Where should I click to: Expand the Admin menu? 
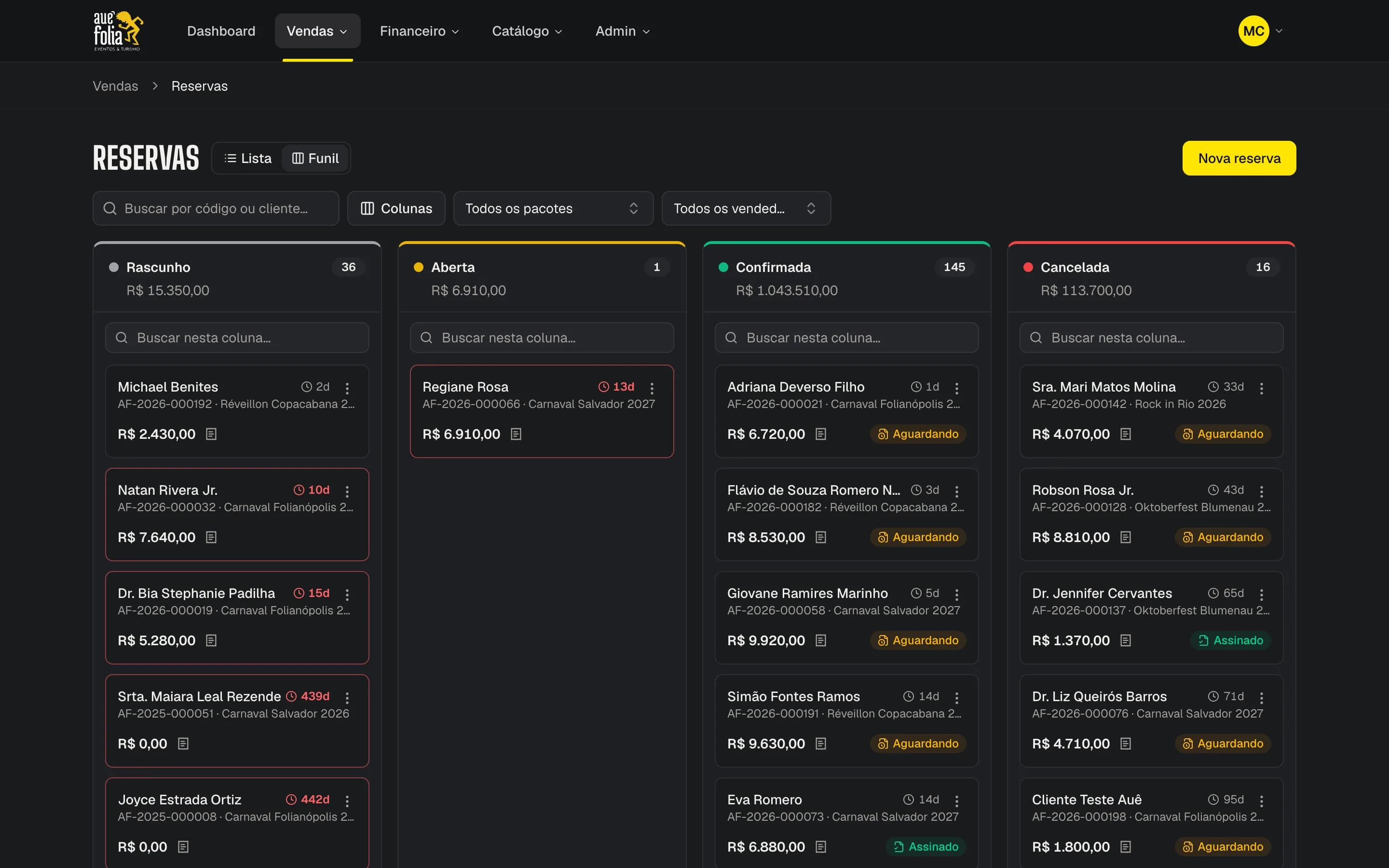[623, 31]
